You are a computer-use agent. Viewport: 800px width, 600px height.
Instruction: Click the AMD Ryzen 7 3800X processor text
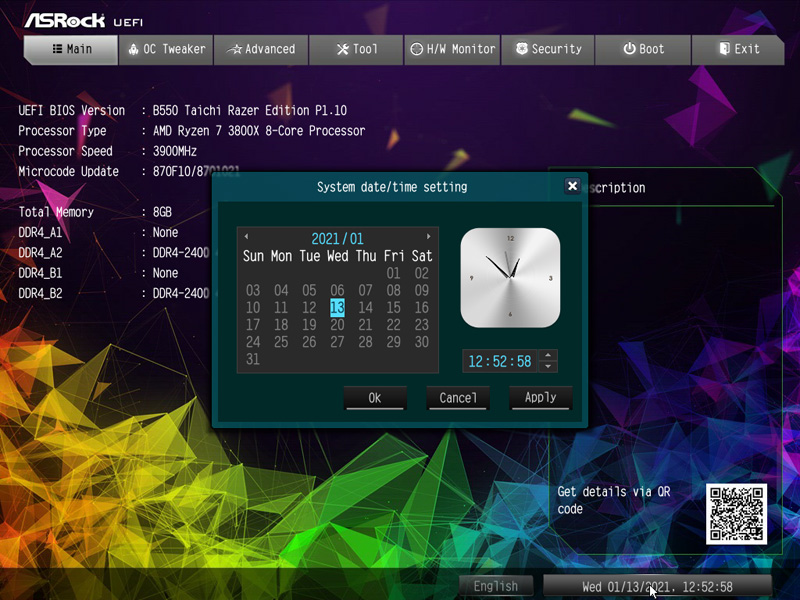pos(259,131)
